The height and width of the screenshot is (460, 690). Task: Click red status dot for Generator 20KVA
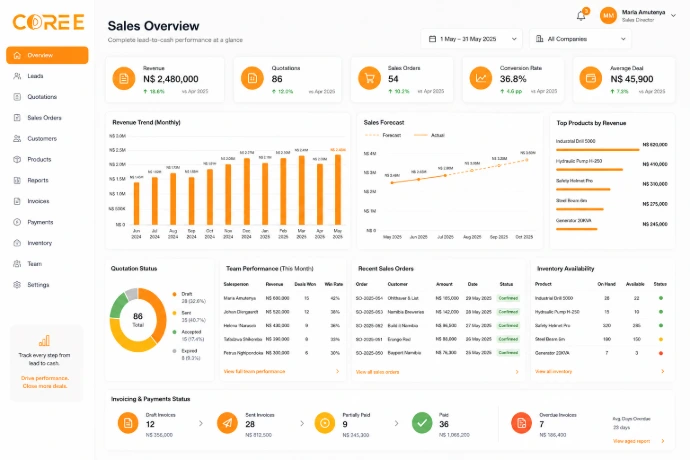coord(661,353)
